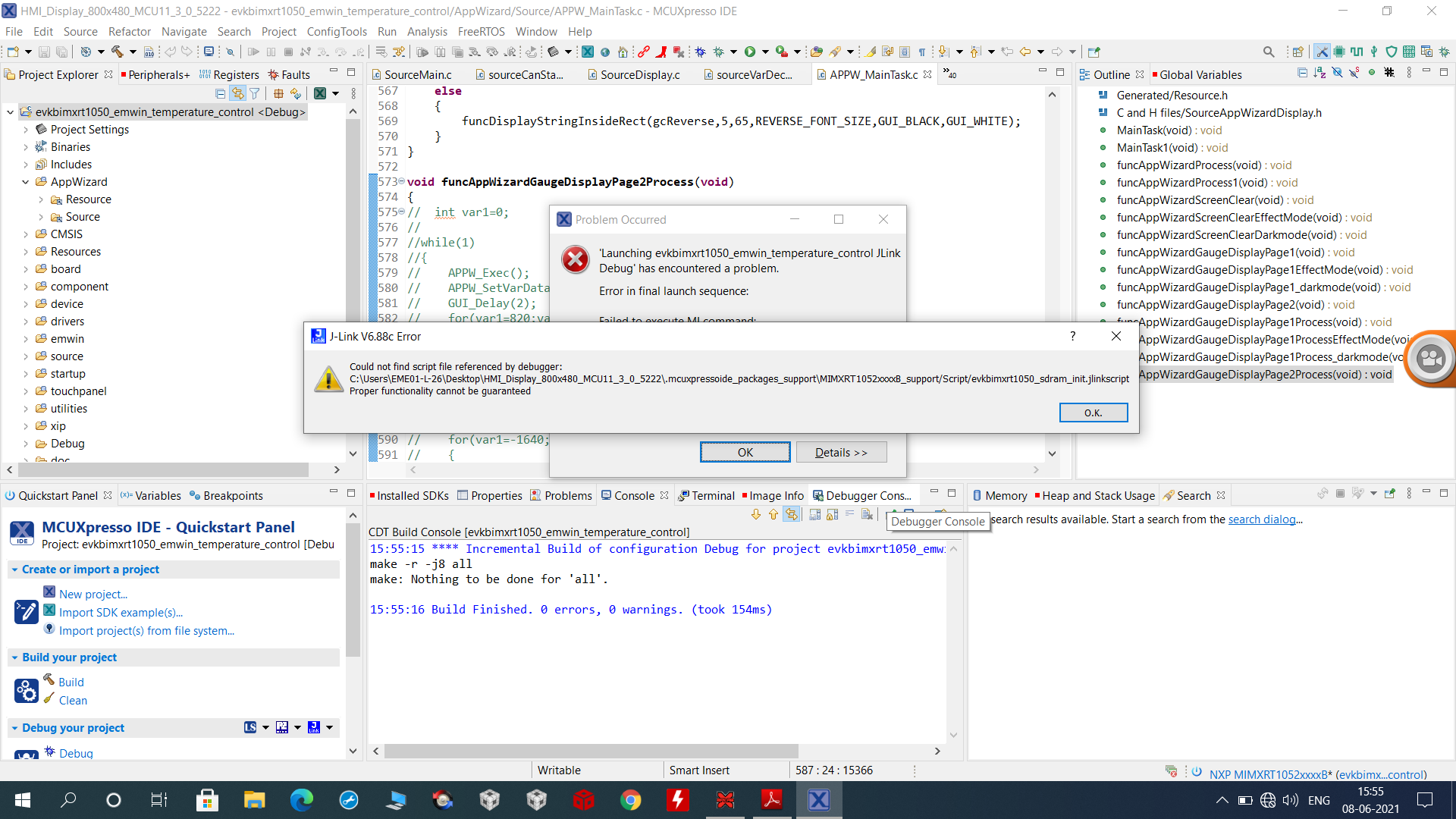1456x819 pixels.
Task: Expand the drivers folder in tree
Action: [26, 322]
